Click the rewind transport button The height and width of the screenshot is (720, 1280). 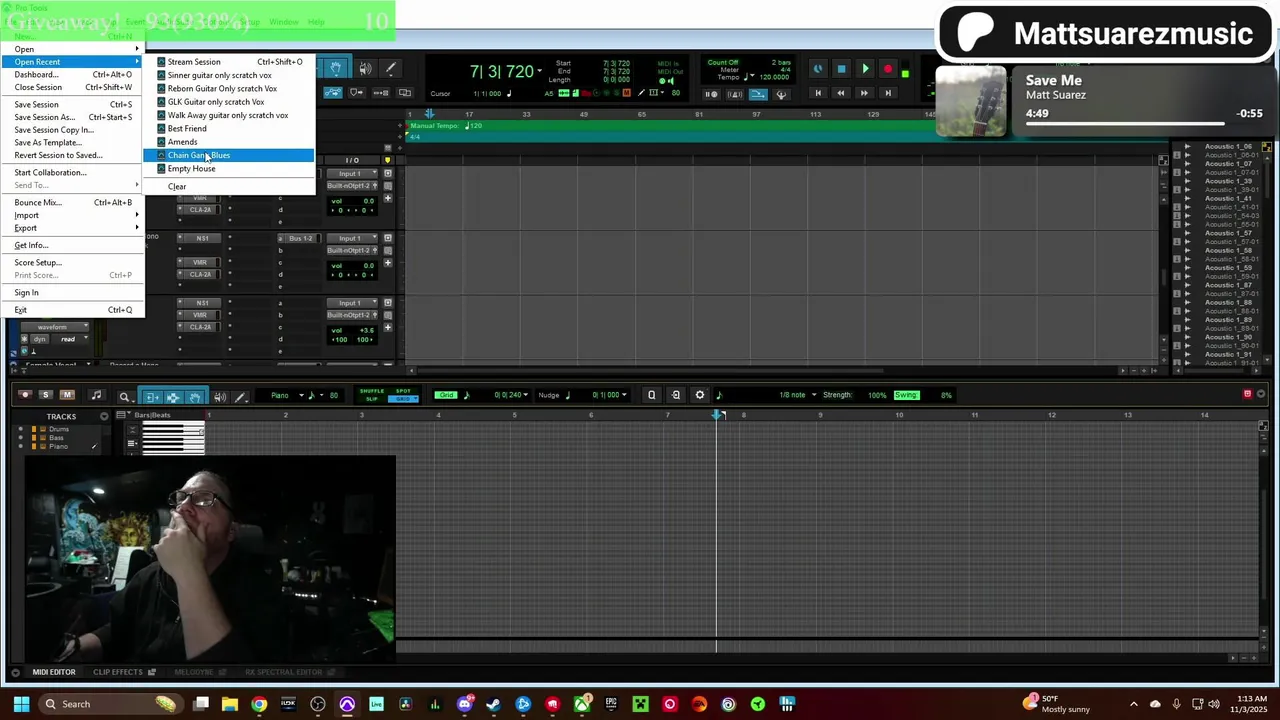[840, 93]
